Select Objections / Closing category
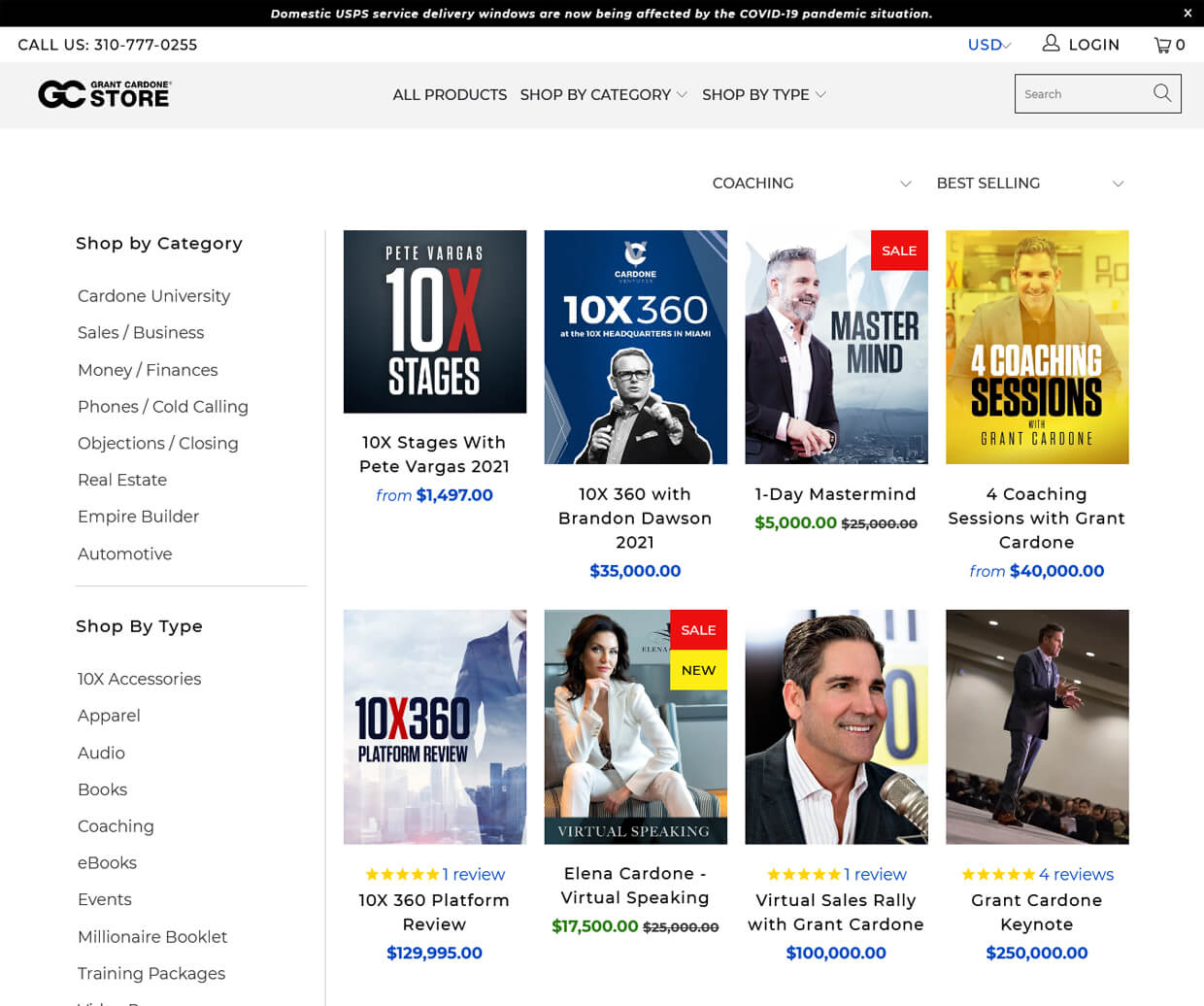The image size is (1204, 1006). 157,444
